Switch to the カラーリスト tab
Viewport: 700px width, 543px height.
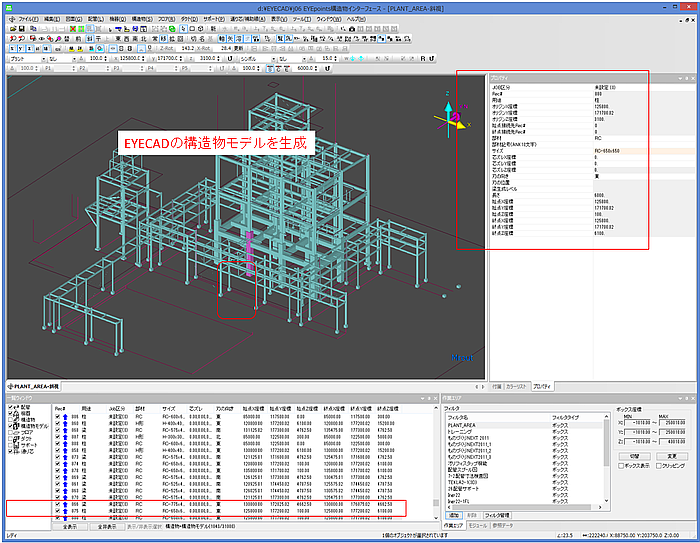[517, 387]
